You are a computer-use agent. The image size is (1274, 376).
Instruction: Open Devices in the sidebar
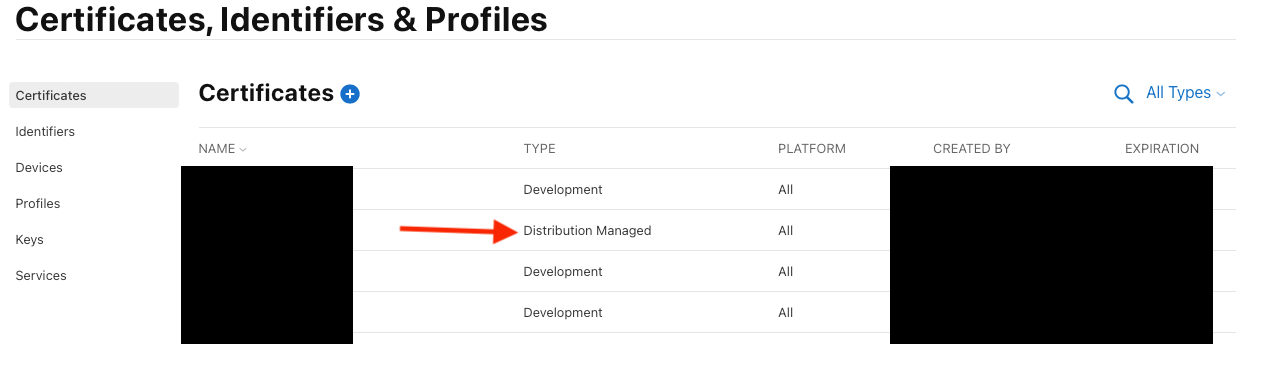click(x=39, y=168)
